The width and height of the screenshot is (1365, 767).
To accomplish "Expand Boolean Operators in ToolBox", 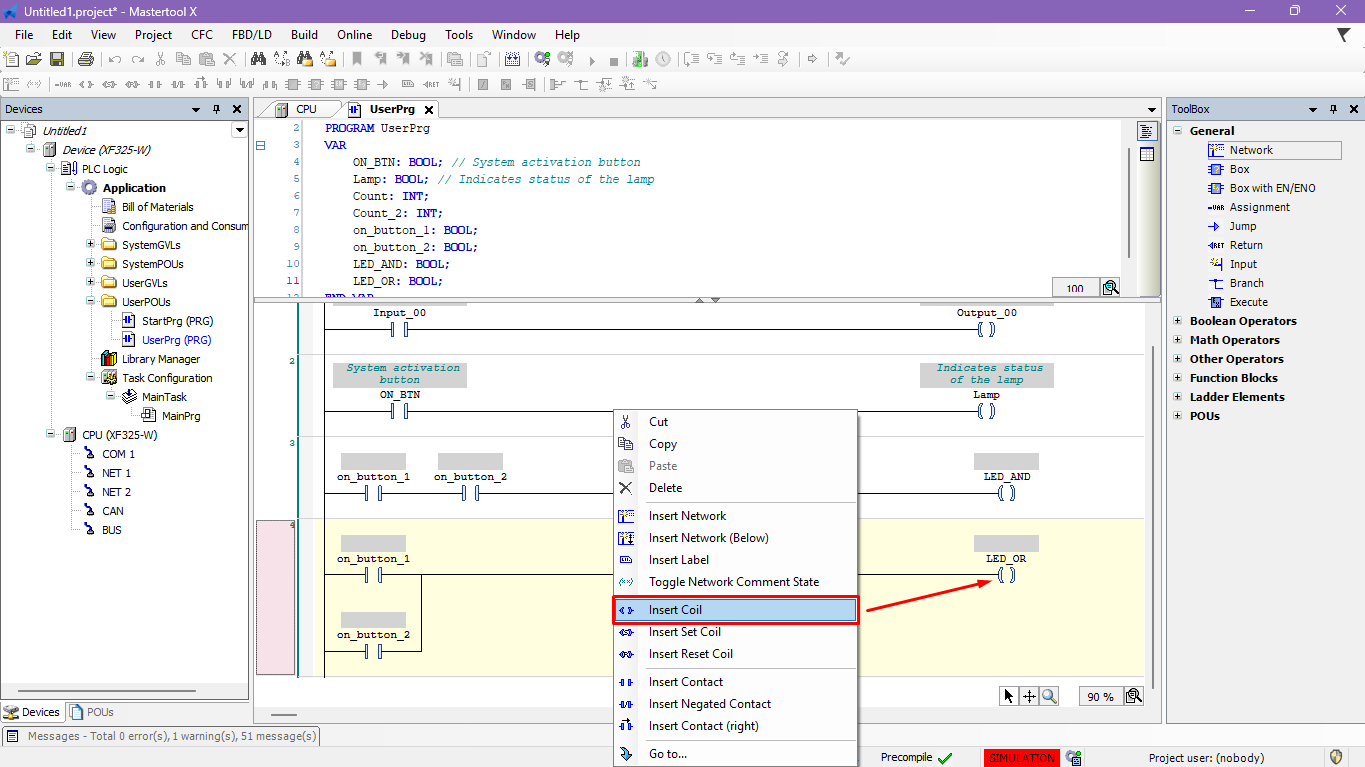I will (1178, 321).
